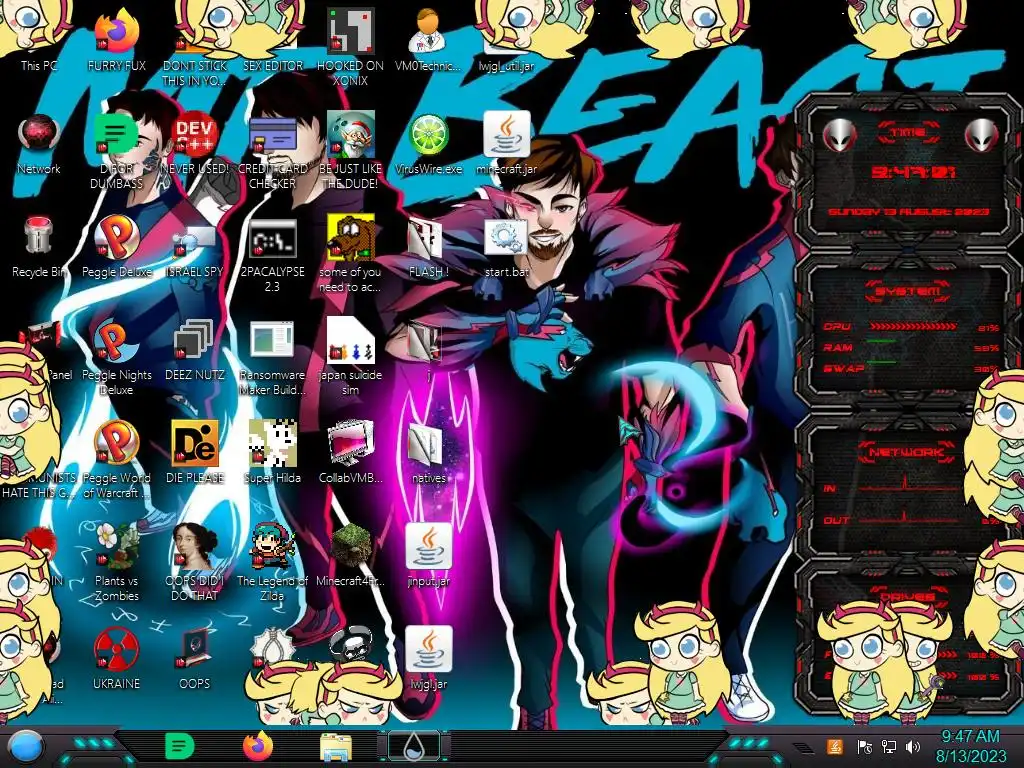Open the UKRAINE radiation icon

[x=116, y=658]
